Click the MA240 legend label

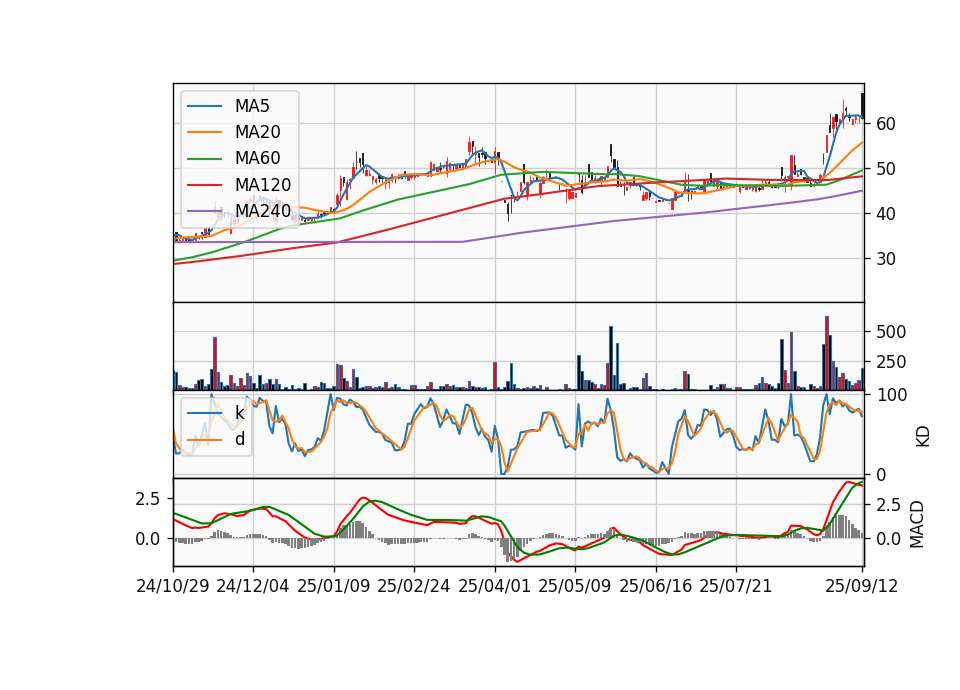(263, 211)
